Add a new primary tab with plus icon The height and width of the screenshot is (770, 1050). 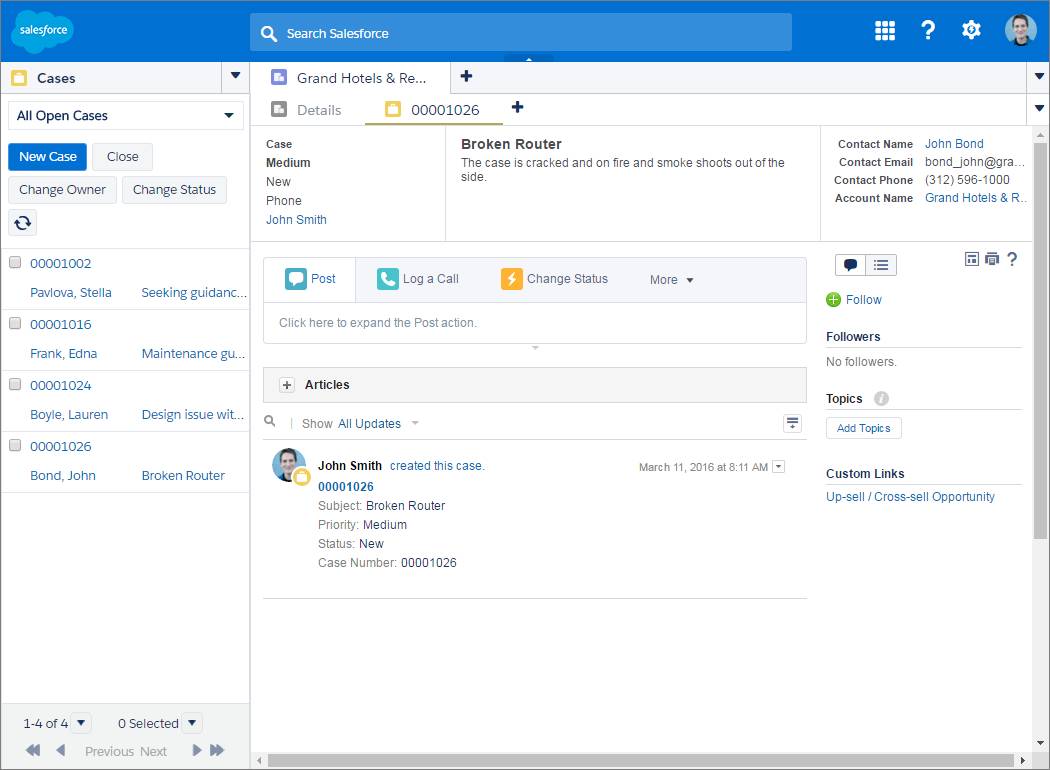466,76
